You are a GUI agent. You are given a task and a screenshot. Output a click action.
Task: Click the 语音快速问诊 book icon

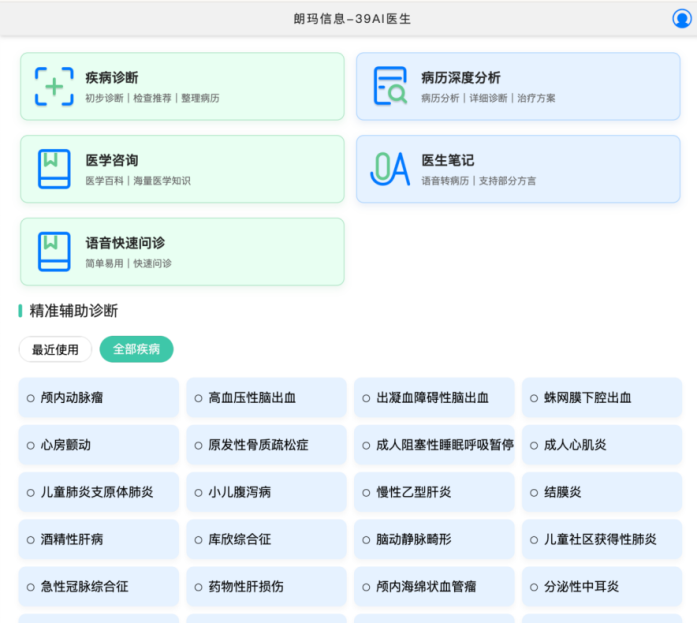(54, 252)
